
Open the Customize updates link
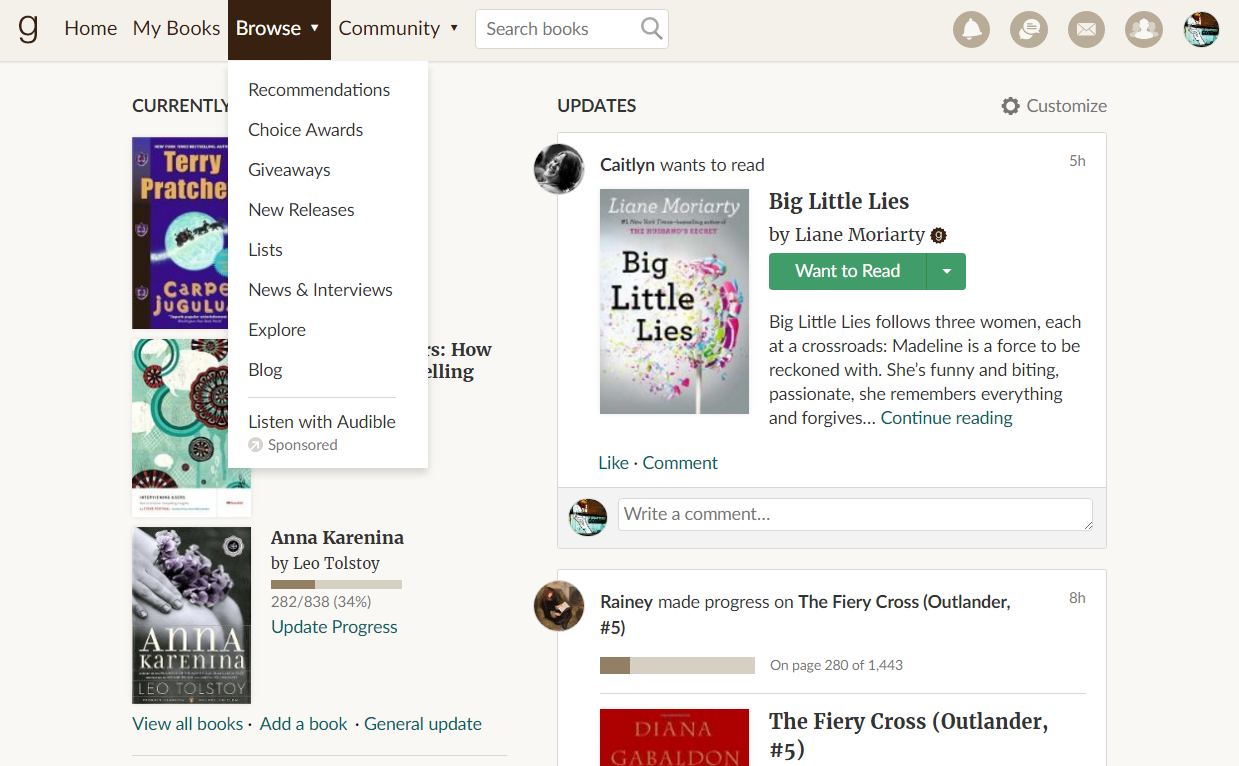pos(1066,106)
